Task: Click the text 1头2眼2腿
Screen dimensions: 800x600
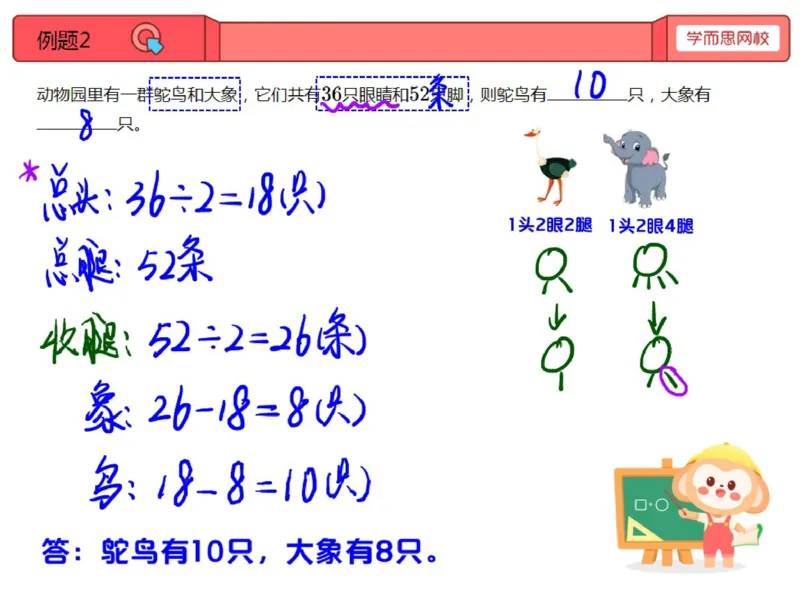Action: (x=550, y=224)
